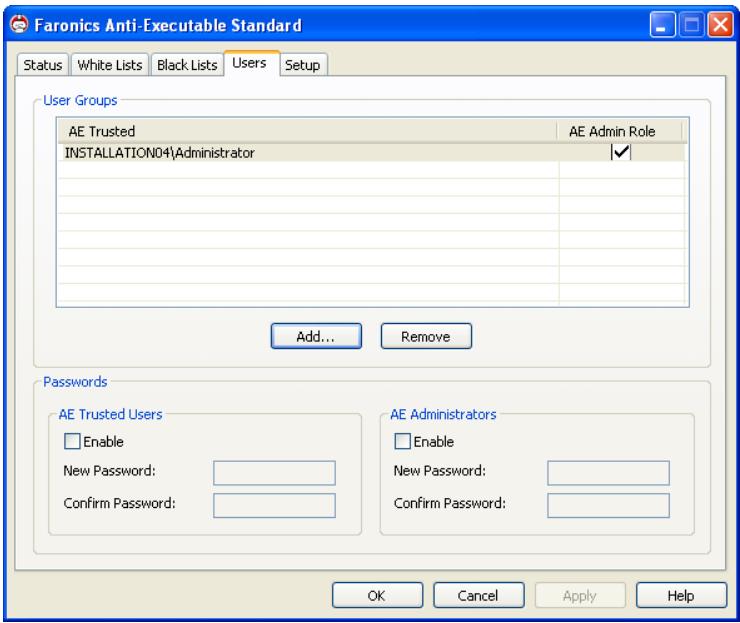Enable AE Administrators password checkbox

pos(402,441)
